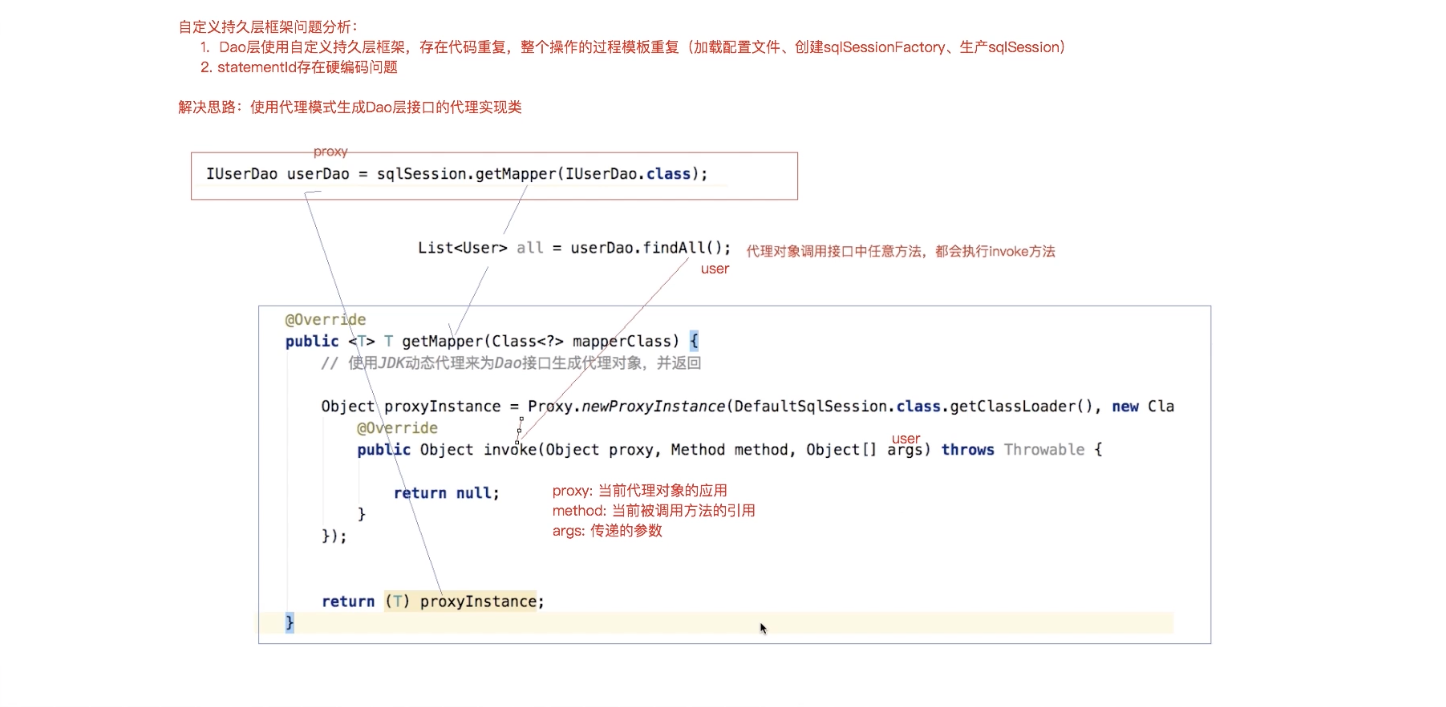Select the 'return null;' statement
The width and height of the screenshot is (1446, 707).
pos(446,493)
